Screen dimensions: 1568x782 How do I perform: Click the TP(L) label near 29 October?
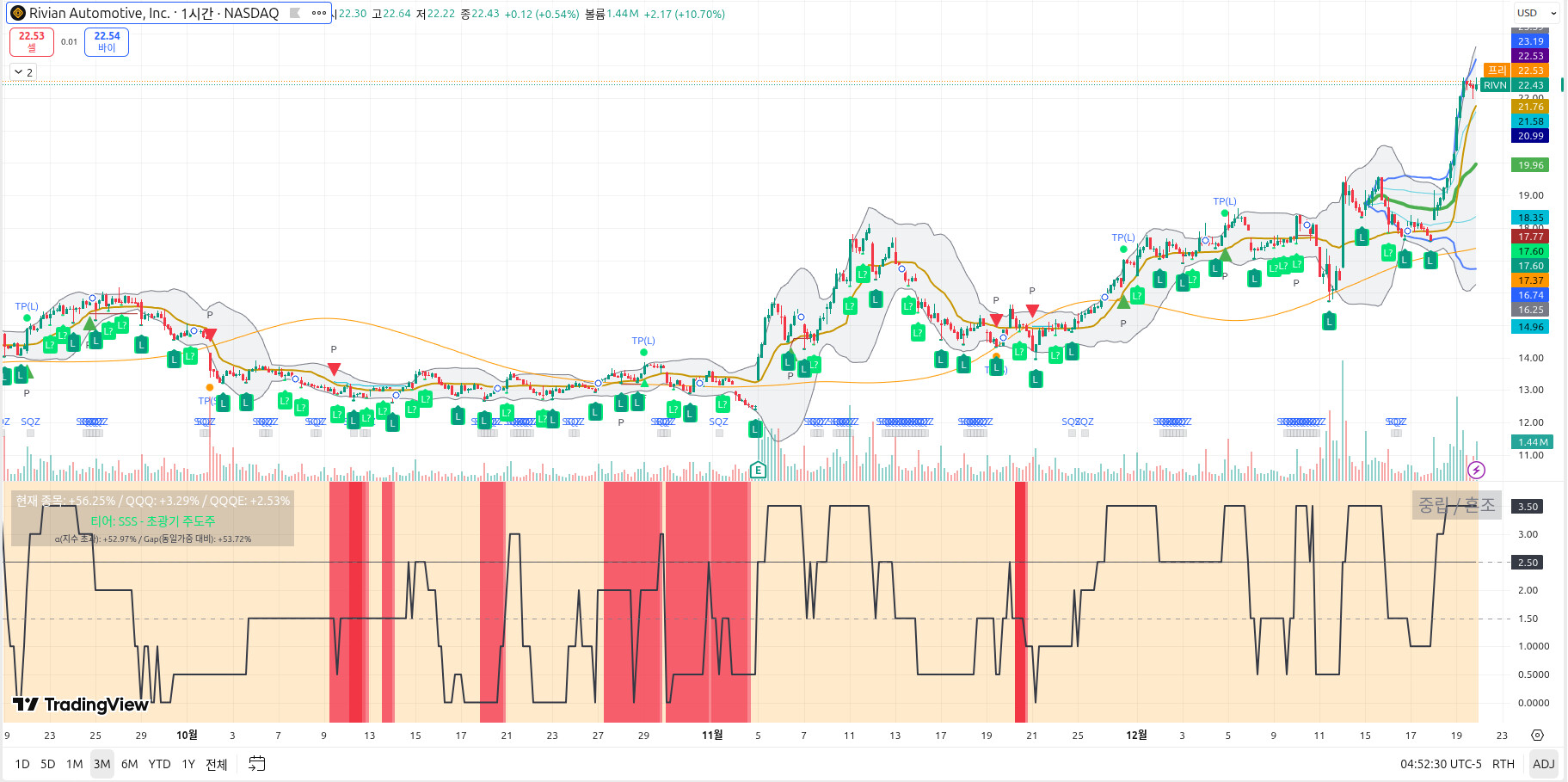click(643, 341)
